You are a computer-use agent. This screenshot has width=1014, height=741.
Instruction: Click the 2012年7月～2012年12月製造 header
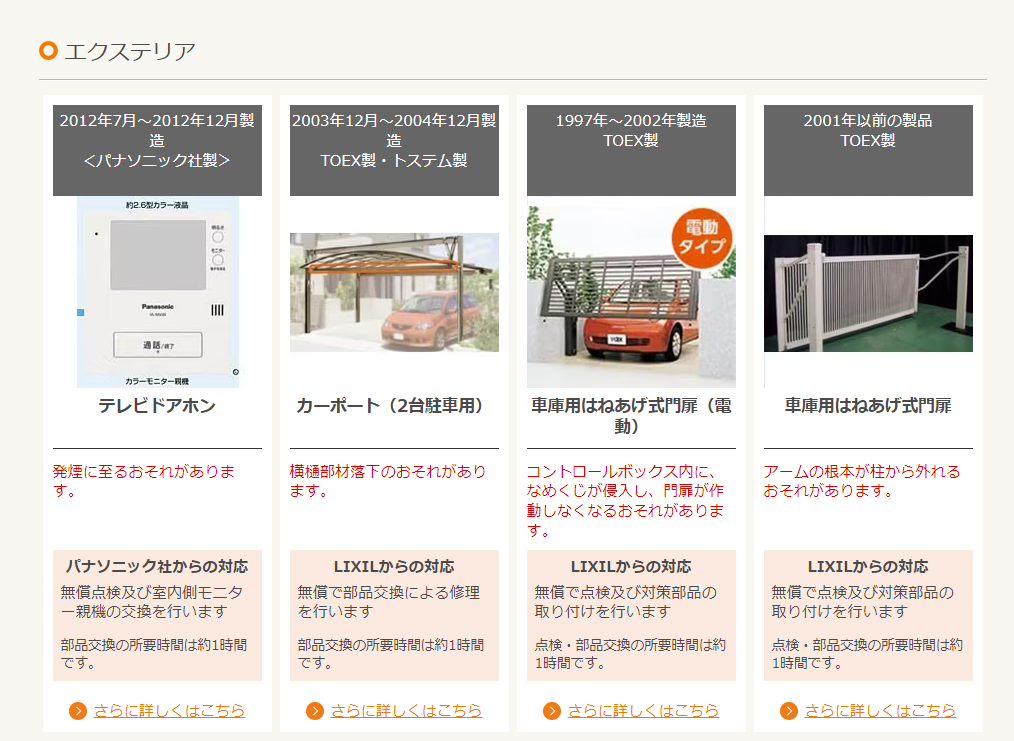(157, 140)
